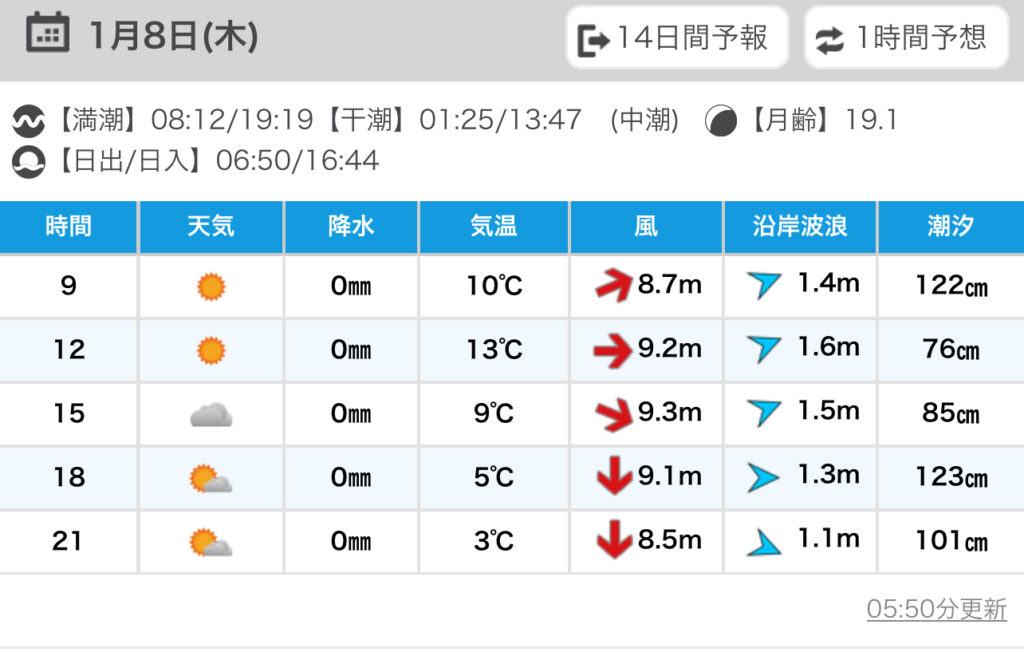Select the 沿岸波浪 column header
Viewport: 1024px width, 652px height.
(800, 227)
